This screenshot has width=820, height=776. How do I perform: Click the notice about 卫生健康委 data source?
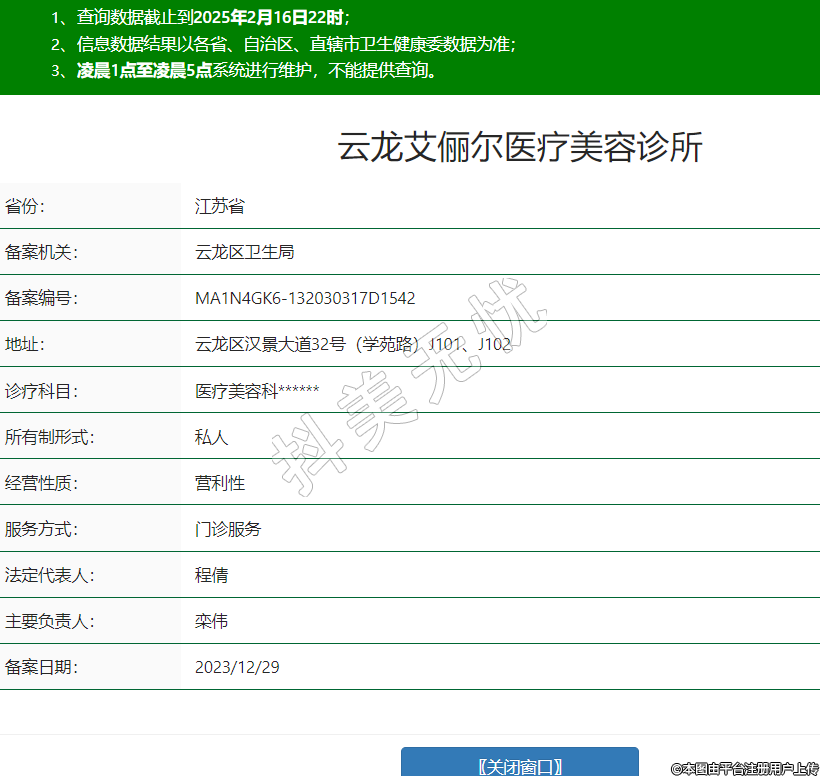283,44
